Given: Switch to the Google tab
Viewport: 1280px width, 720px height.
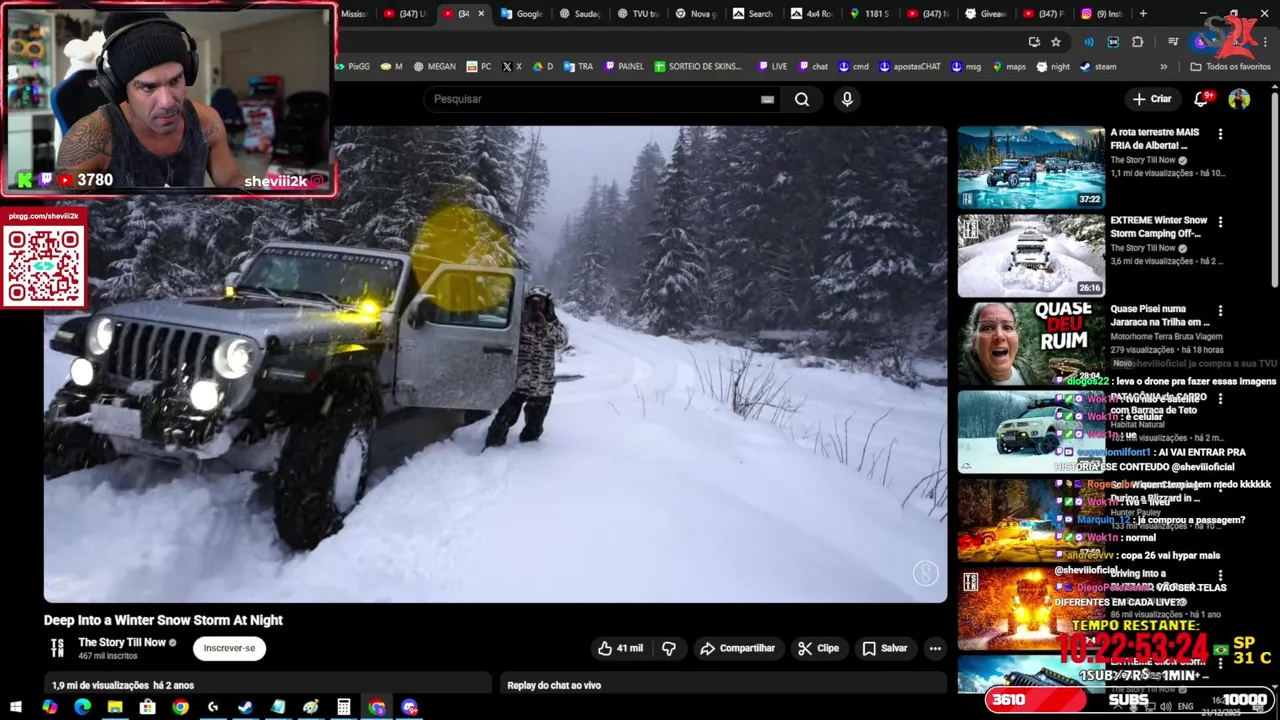Looking at the screenshot, I should pos(521,13).
